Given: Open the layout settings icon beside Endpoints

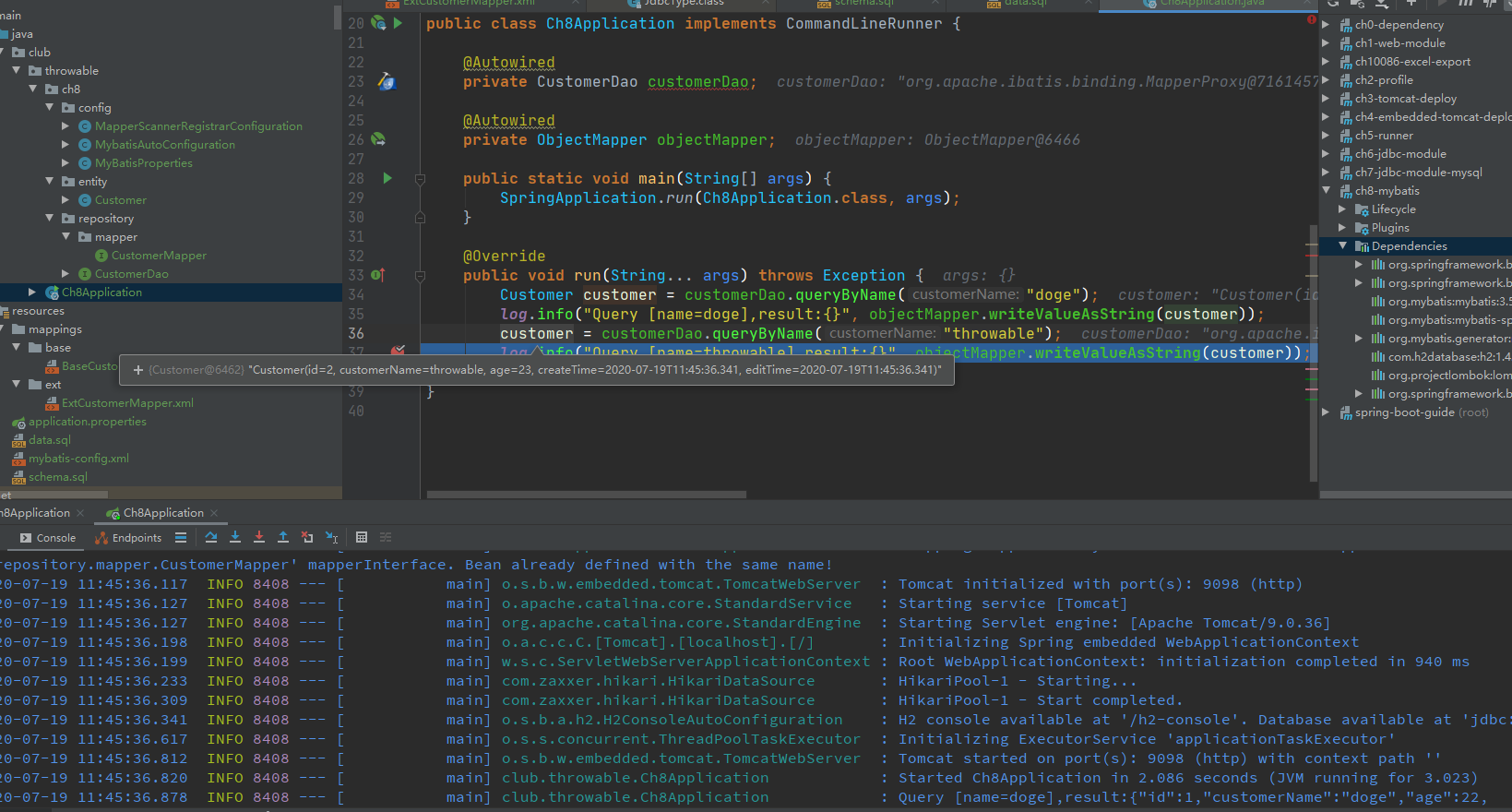Looking at the screenshot, I should tap(181, 537).
